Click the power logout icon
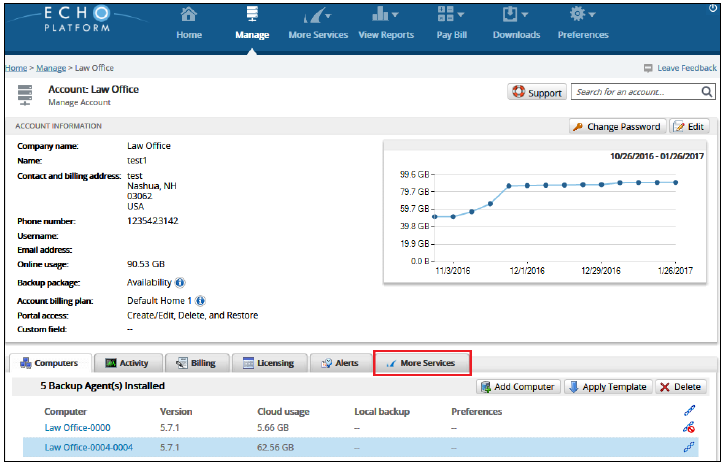727x467 pixels. pos(713,9)
